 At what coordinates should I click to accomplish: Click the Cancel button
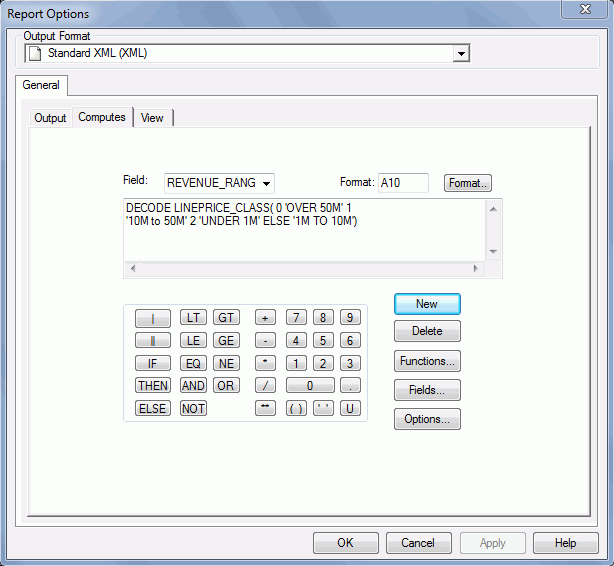coord(419,543)
